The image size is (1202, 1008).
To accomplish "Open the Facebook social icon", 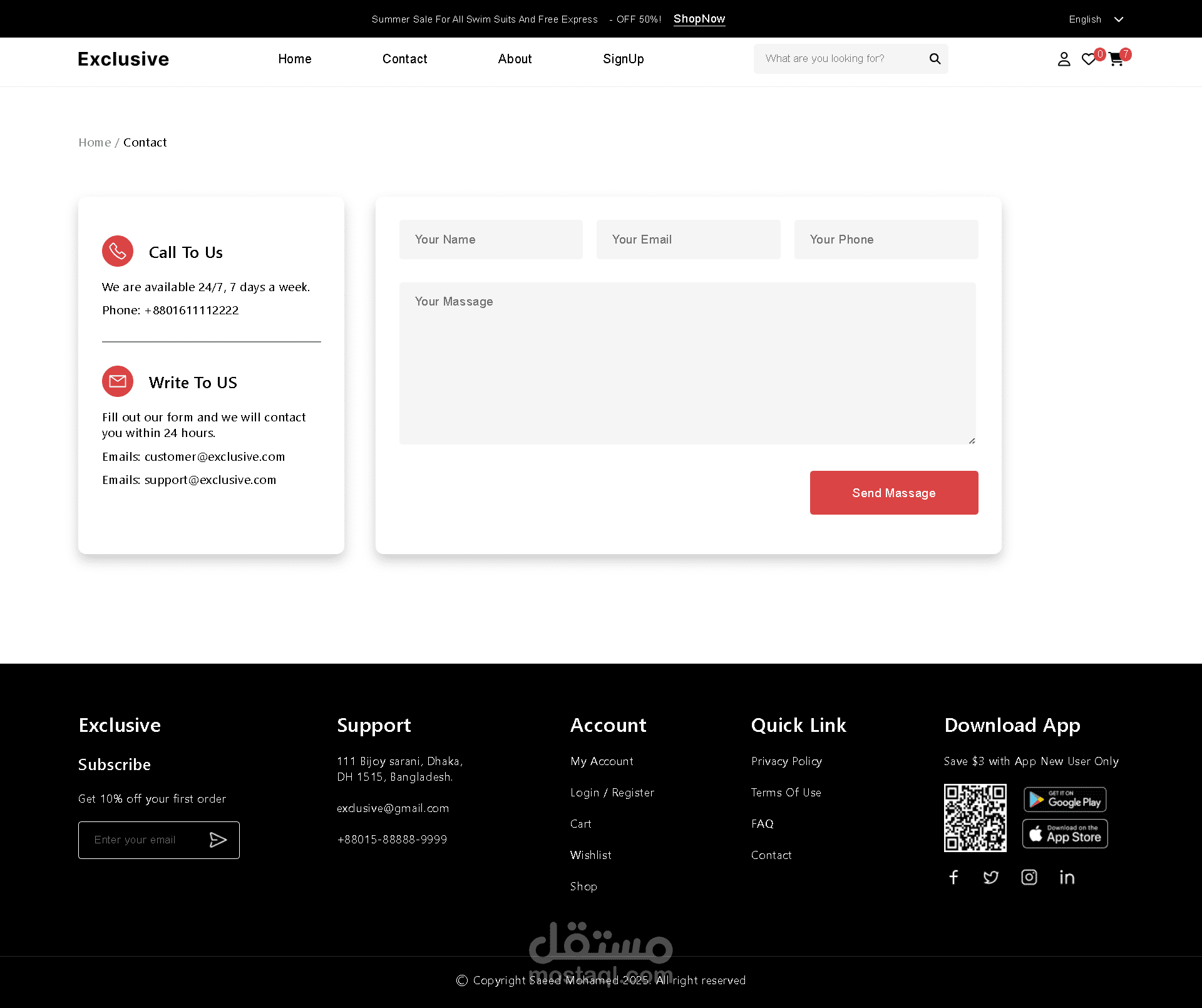I will click(x=953, y=877).
